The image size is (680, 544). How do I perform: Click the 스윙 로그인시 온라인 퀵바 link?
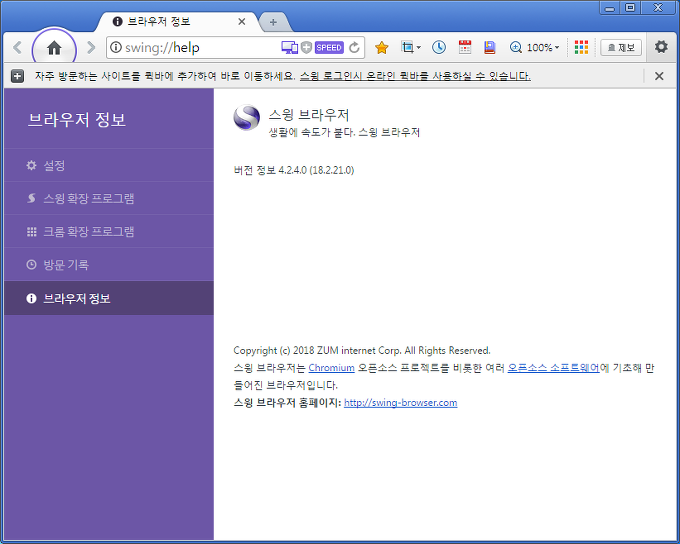[x=415, y=76]
